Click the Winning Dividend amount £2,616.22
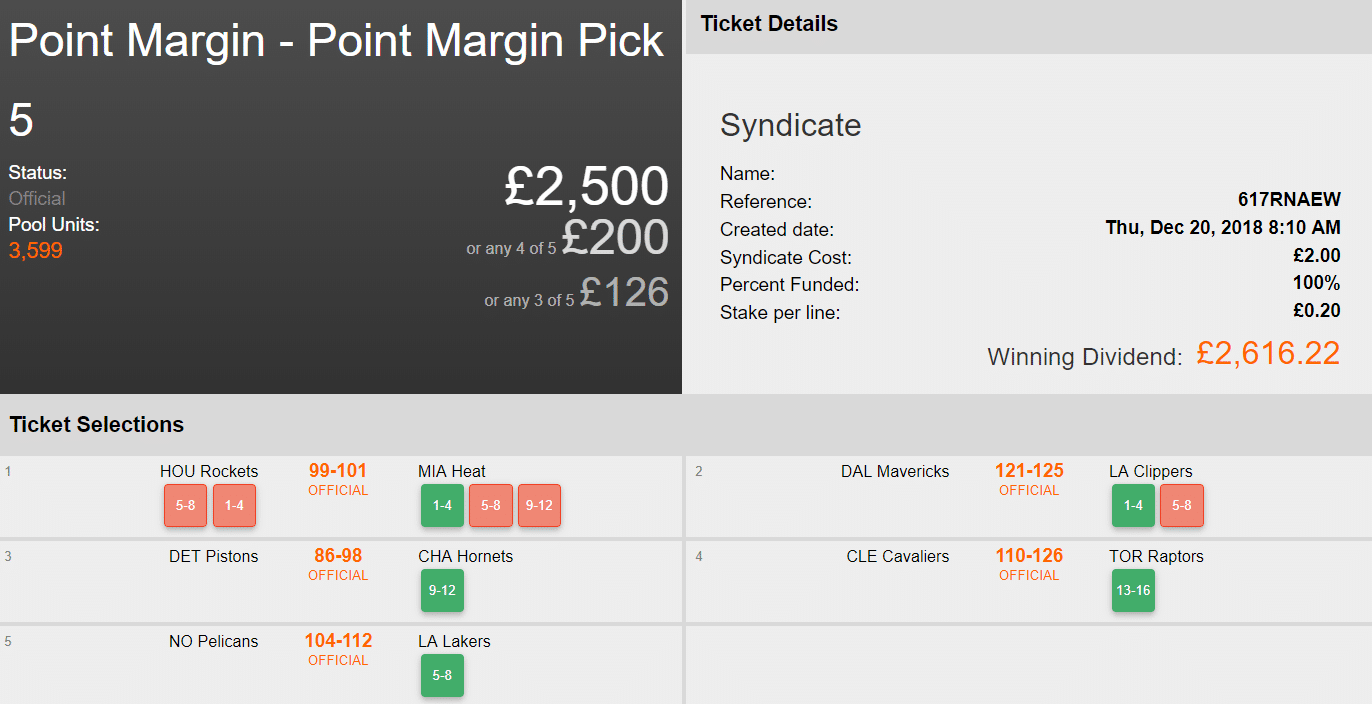 [1268, 353]
